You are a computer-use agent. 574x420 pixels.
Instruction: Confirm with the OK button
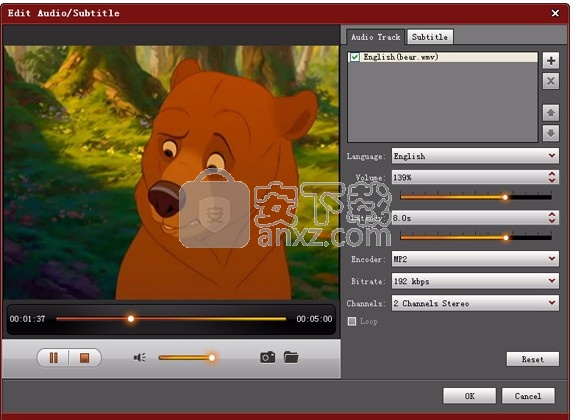(x=470, y=396)
